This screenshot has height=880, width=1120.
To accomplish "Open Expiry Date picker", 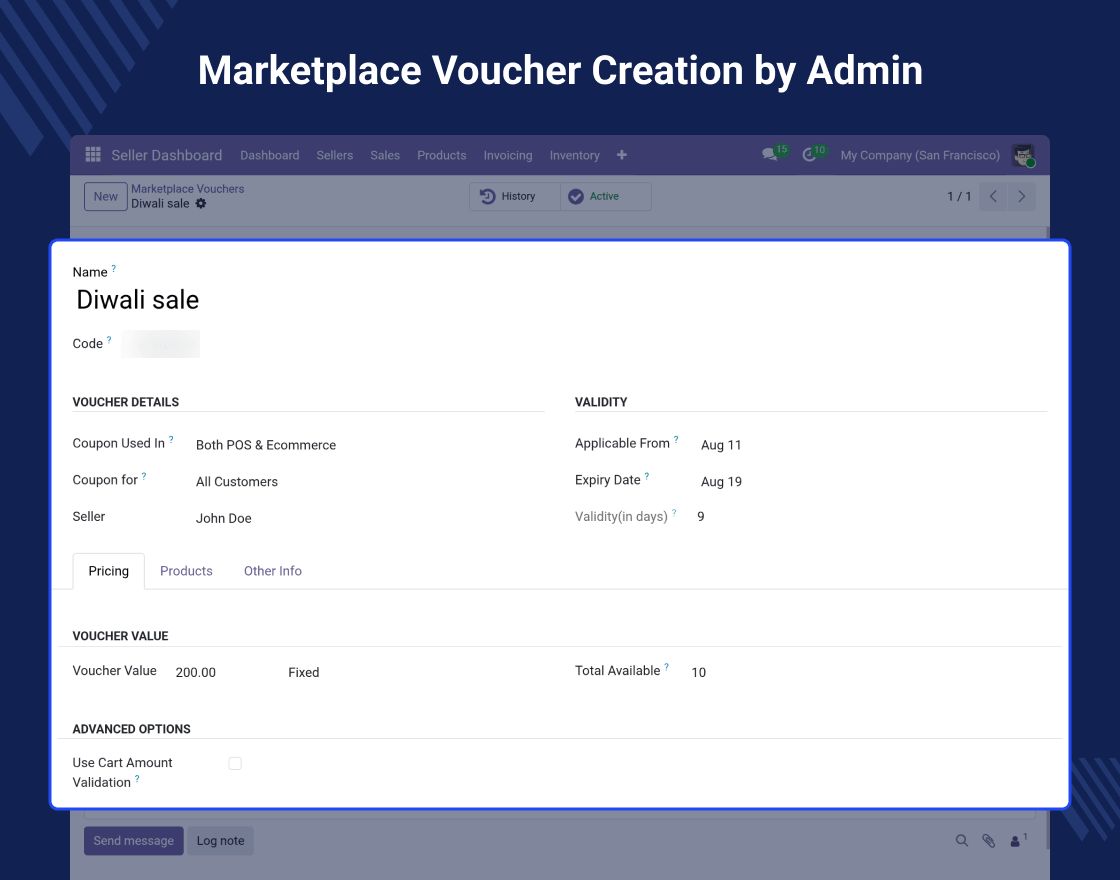I will (721, 481).
